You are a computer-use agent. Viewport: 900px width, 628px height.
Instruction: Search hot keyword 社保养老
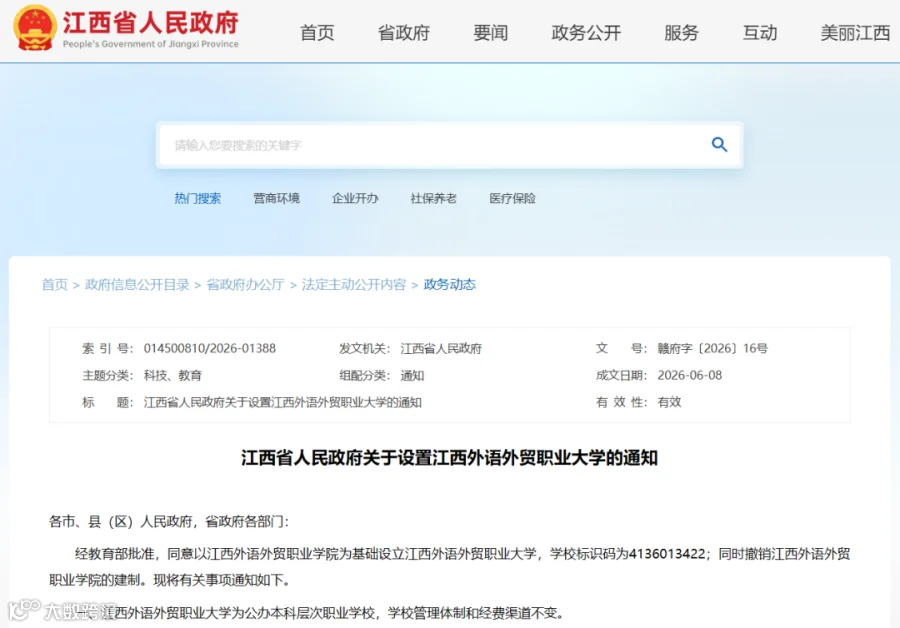pyautogui.click(x=433, y=199)
